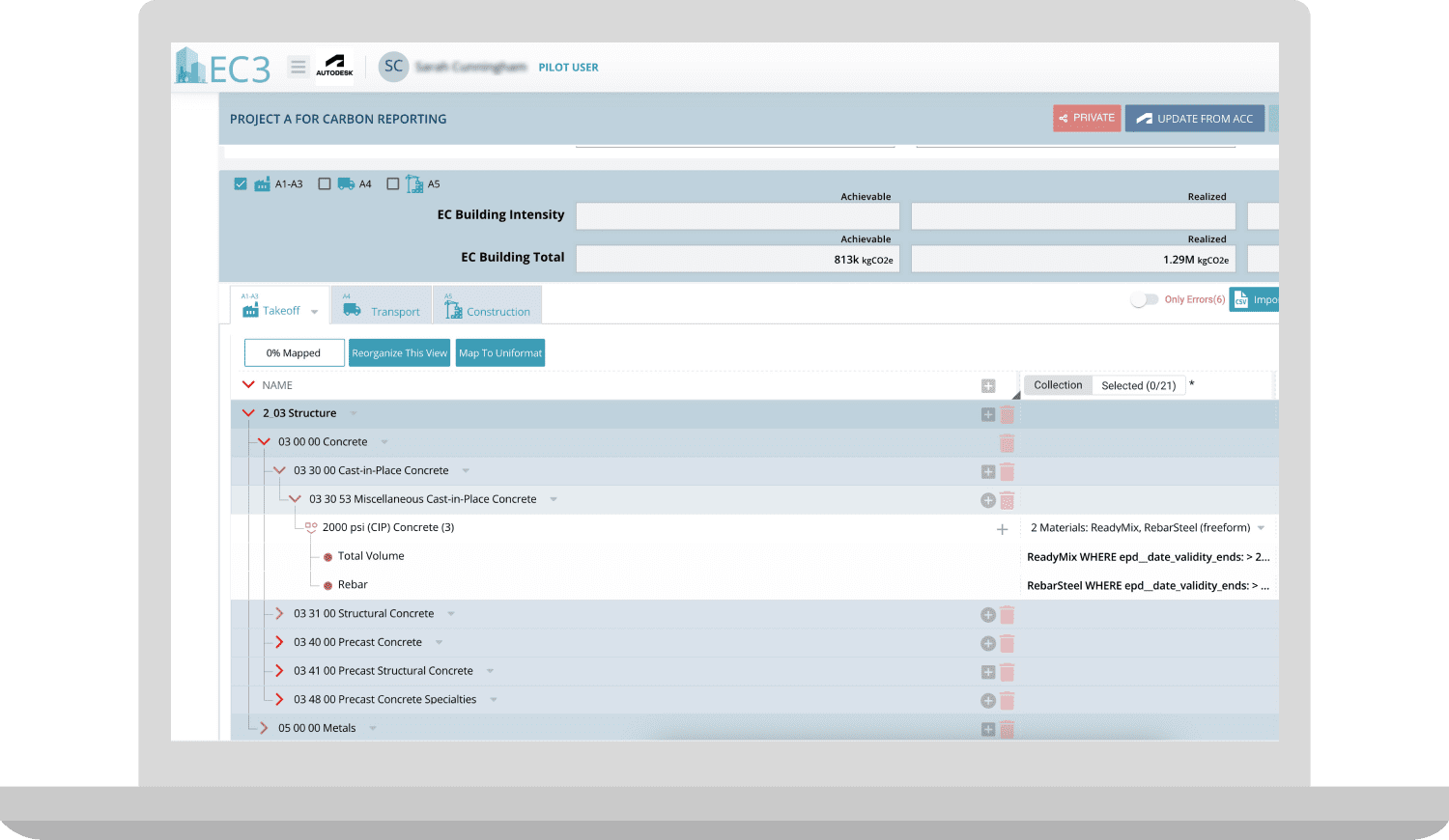Click the Autodesk logo icon
1449x840 pixels.
coord(335,66)
